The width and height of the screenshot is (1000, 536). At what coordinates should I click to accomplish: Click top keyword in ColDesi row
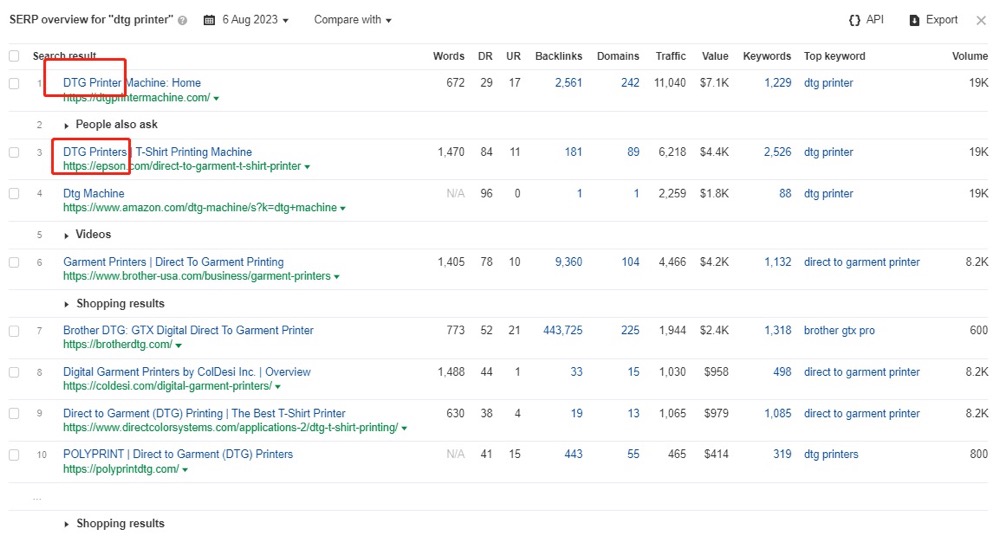pos(862,371)
